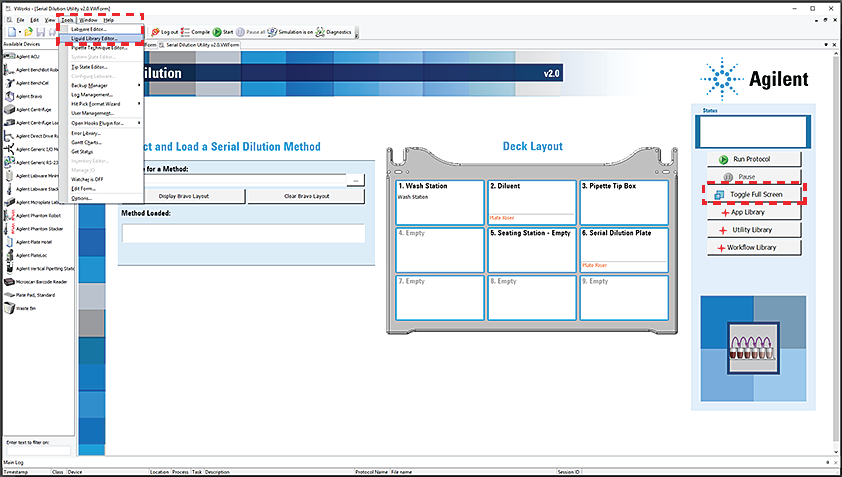Select Agilent BenchBot Robot device icon
The height and width of the screenshot is (477, 842).
click(9, 70)
